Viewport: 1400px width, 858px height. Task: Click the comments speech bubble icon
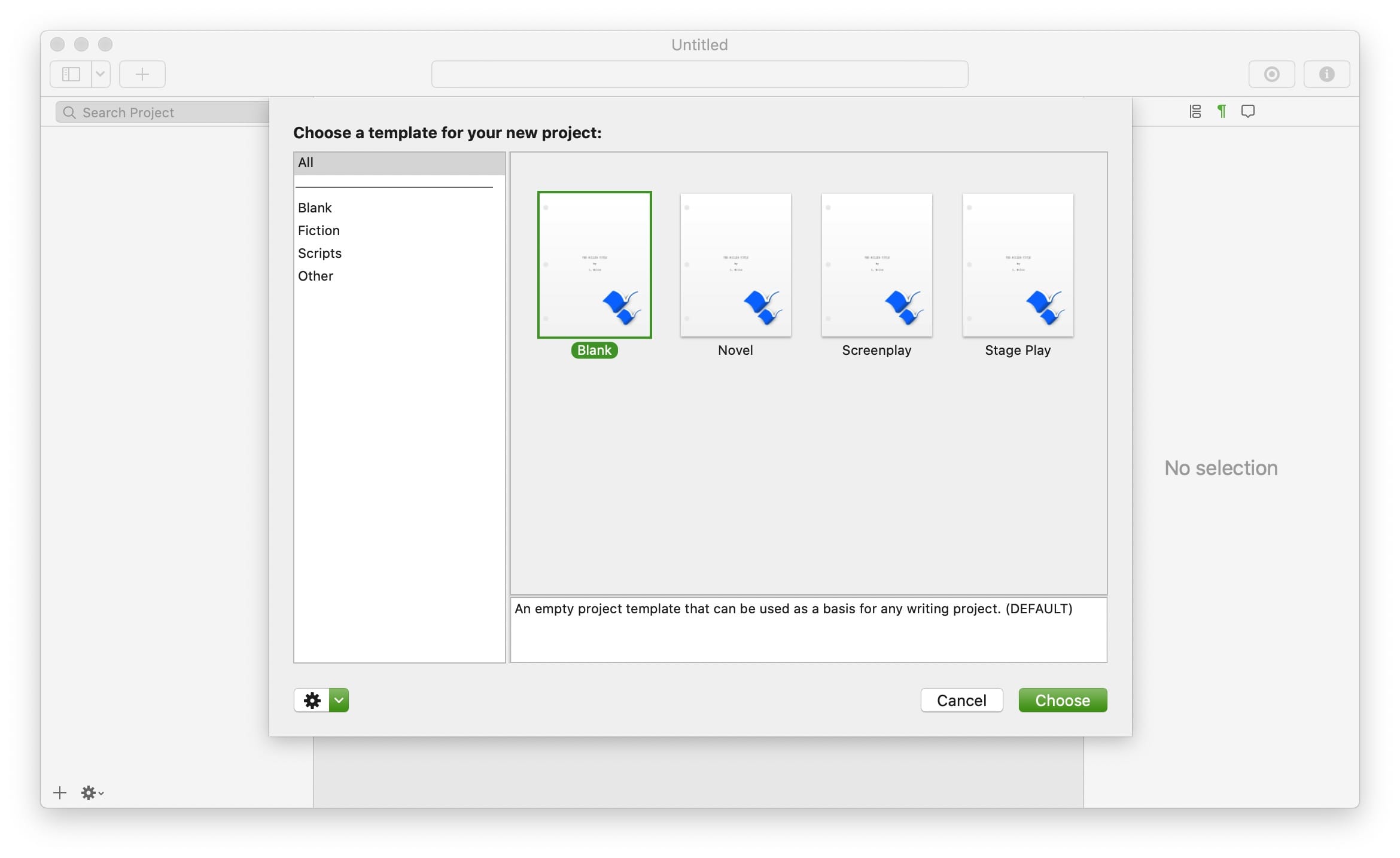[1248, 111]
